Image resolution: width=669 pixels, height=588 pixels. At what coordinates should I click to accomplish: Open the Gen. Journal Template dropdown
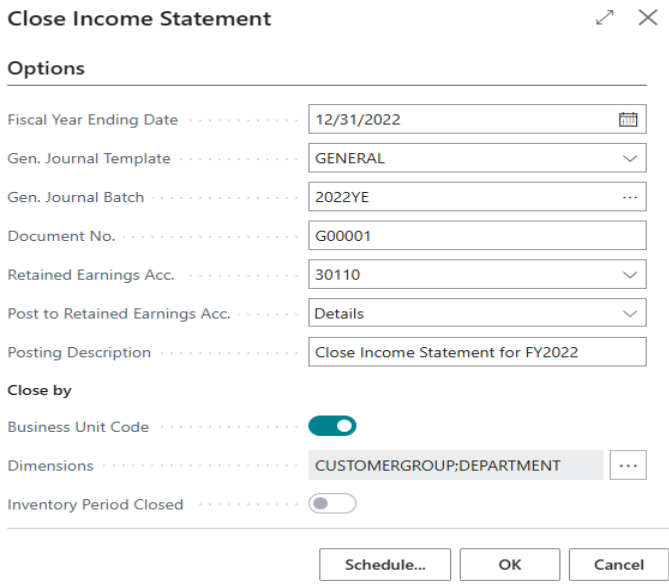pyautogui.click(x=628, y=158)
